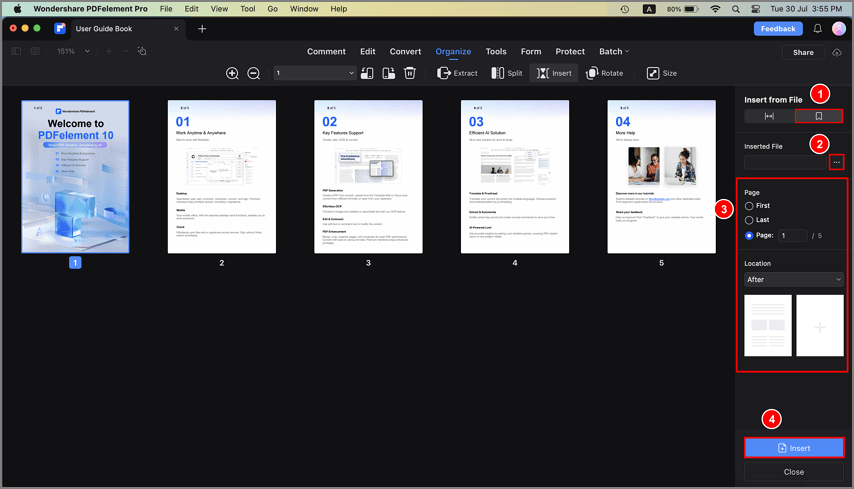Screen dimensions: 854x489
Task: Toggle the sidebar panel icon
Action: [16, 51]
